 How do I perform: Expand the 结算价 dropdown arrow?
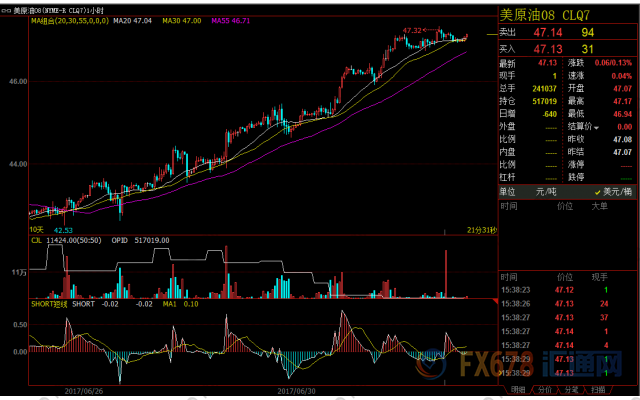click(x=596, y=127)
